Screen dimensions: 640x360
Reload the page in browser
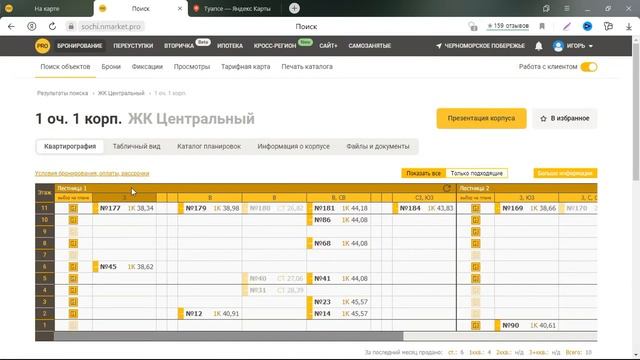click(52, 27)
